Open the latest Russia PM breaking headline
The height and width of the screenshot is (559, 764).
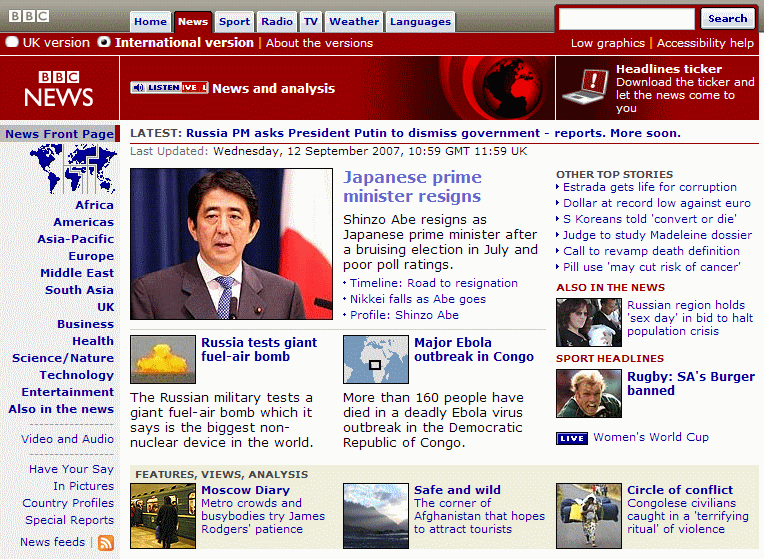tap(433, 134)
